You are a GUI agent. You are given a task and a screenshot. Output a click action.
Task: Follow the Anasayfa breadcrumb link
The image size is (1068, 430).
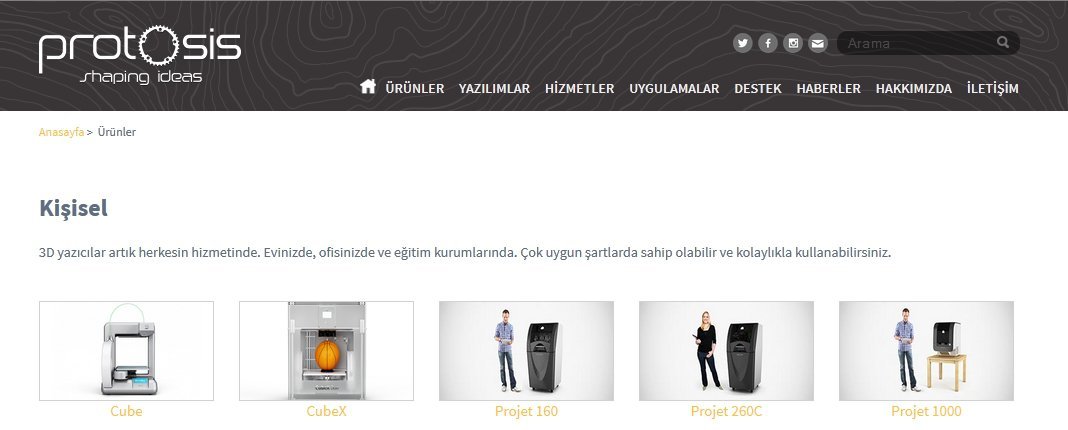point(61,132)
